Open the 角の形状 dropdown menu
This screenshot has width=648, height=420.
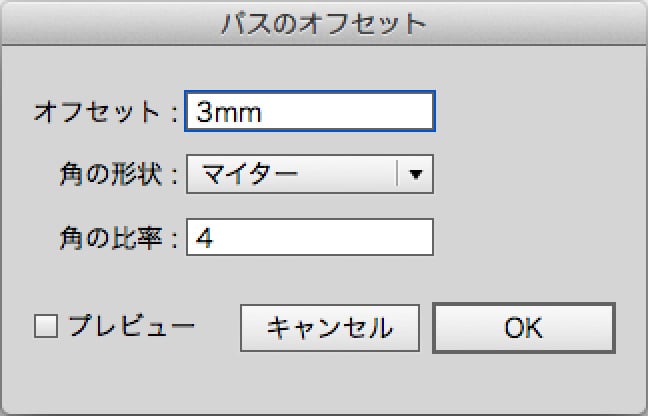[x=309, y=175]
